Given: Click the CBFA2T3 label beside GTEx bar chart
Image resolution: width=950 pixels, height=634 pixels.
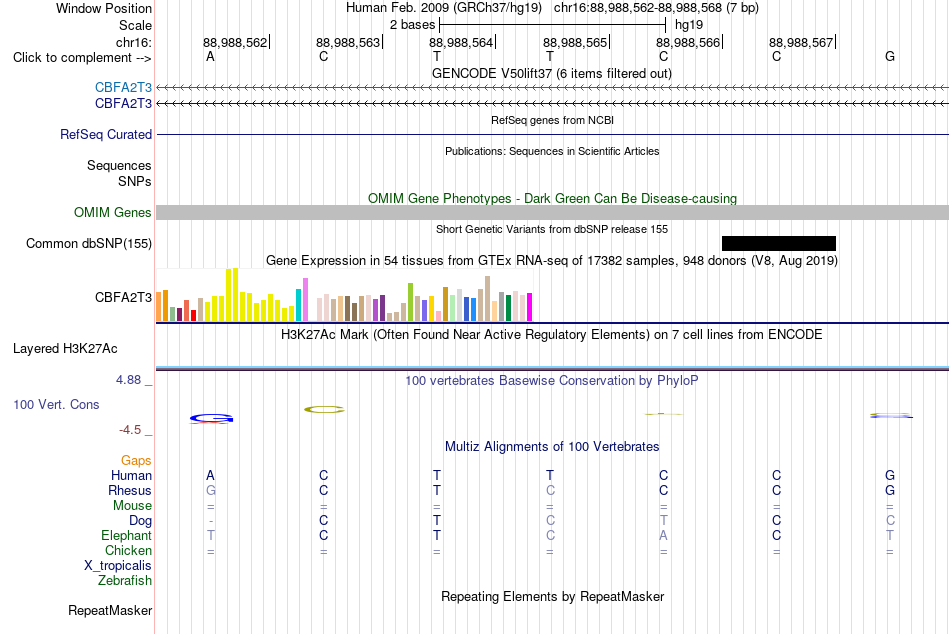Looking at the screenshot, I should coord(123,297).
